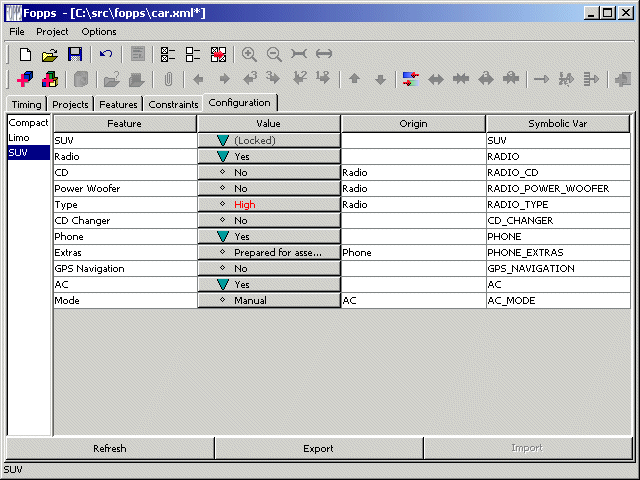Click the Symbolic Var column header
Viewport: 640px width, 480px height.
(558, 124)
